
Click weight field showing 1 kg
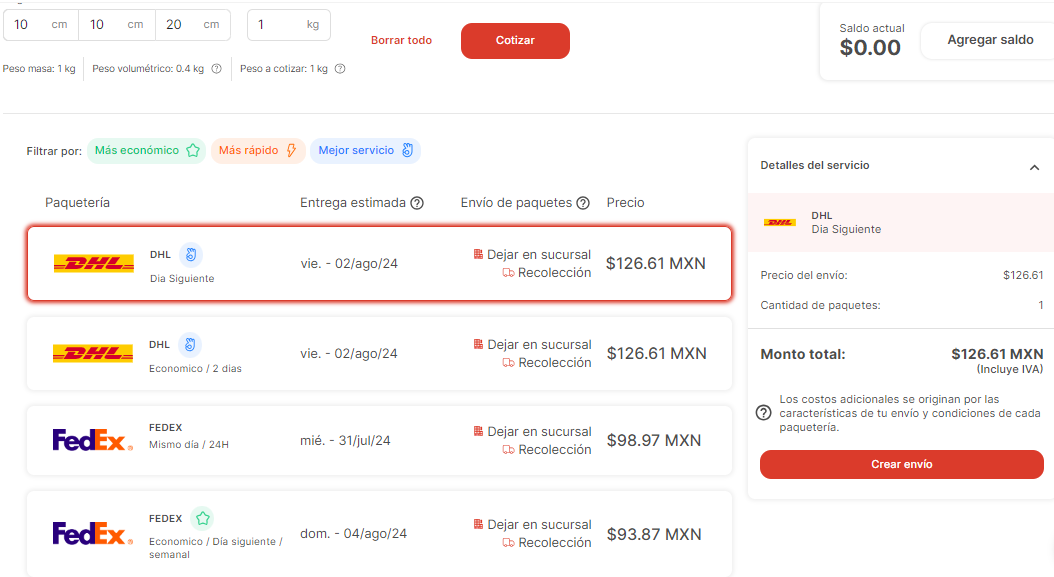288,25
